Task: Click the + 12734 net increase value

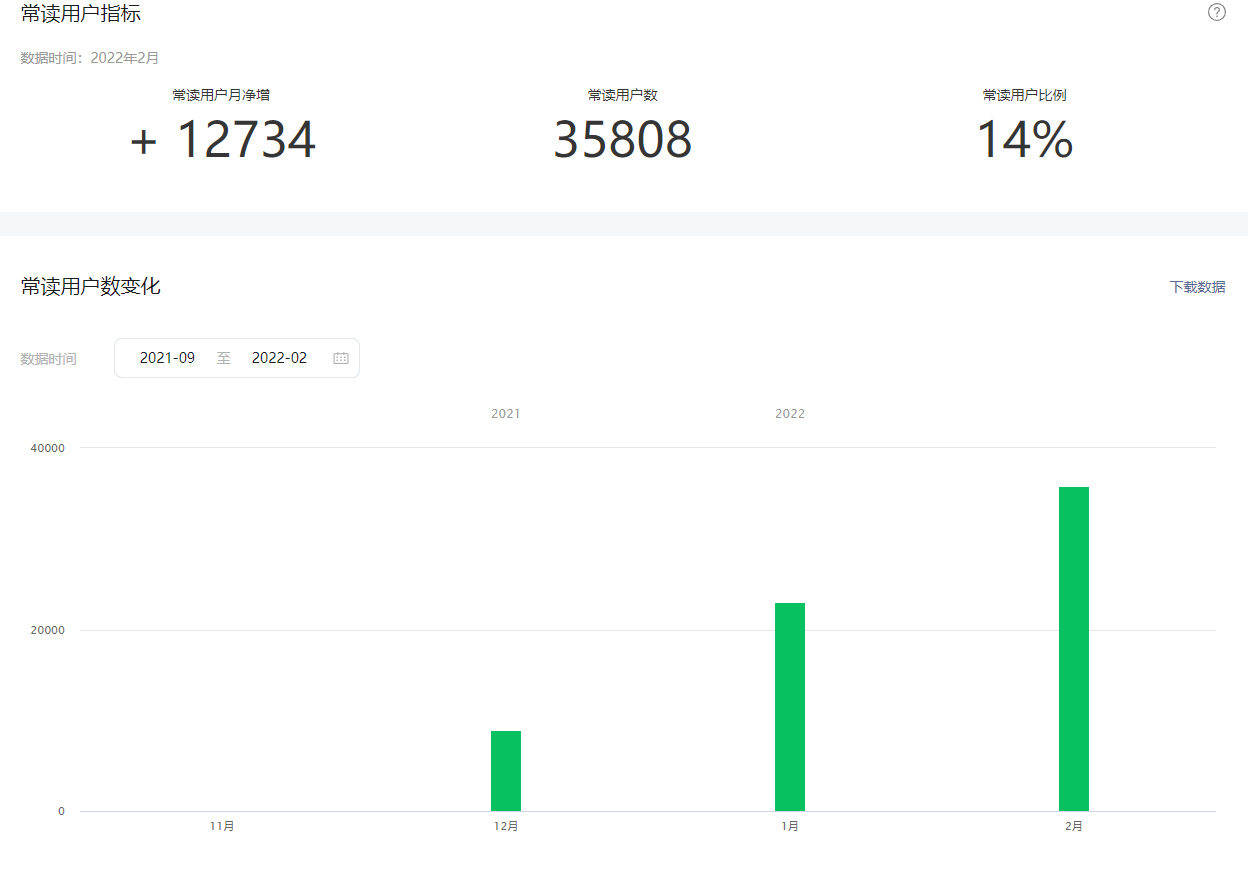Action: tap(222, 140)
